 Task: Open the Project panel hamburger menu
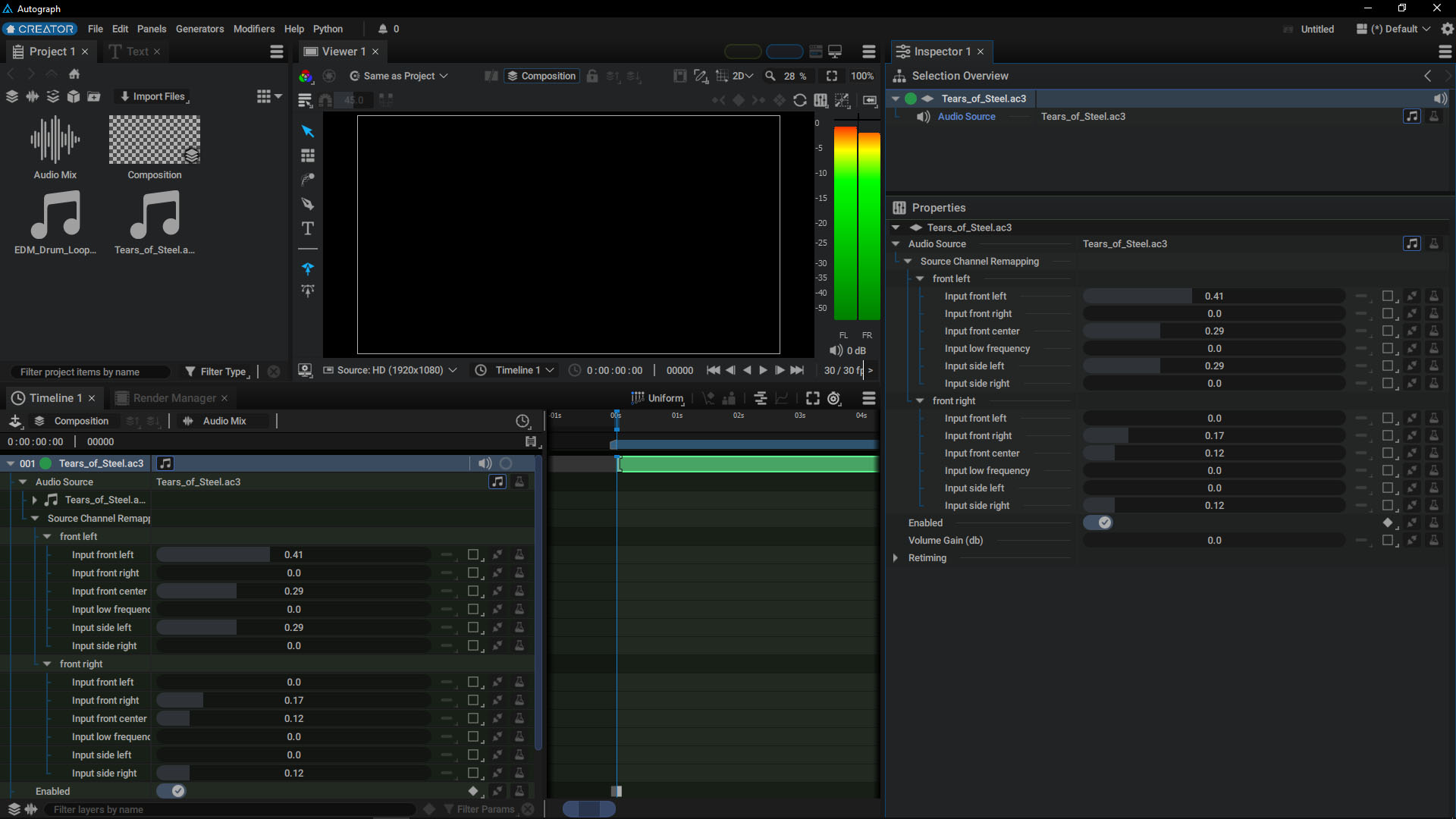tap(277, 52)
